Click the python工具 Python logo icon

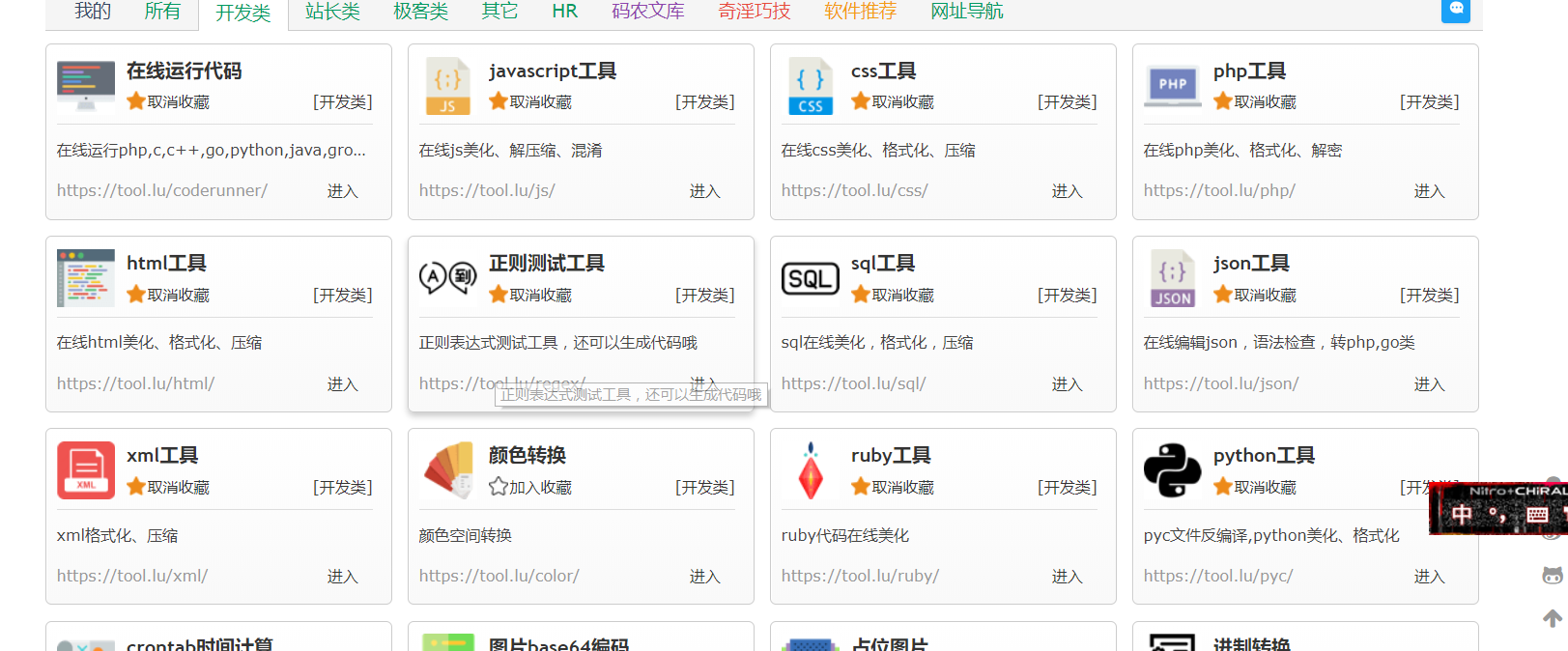(1173, 470)
